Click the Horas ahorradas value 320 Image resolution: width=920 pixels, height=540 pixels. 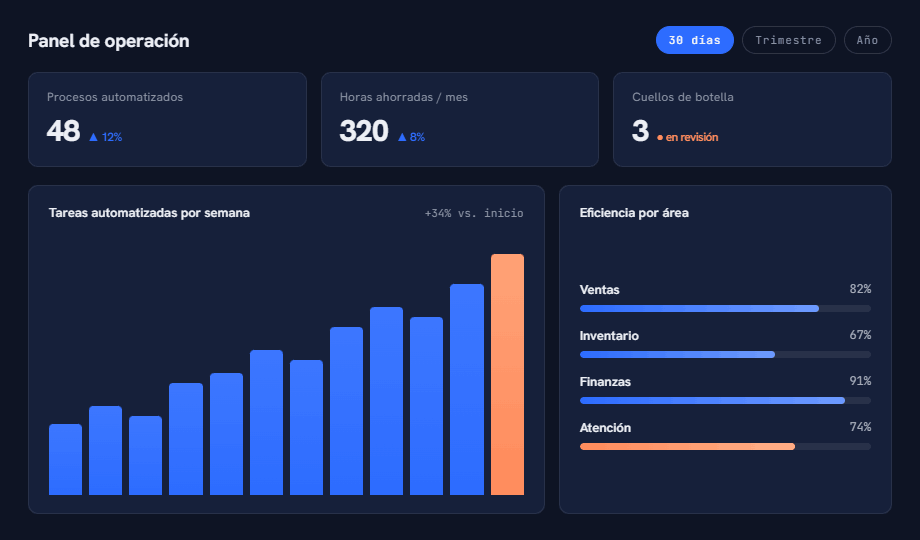coord(364,131)
